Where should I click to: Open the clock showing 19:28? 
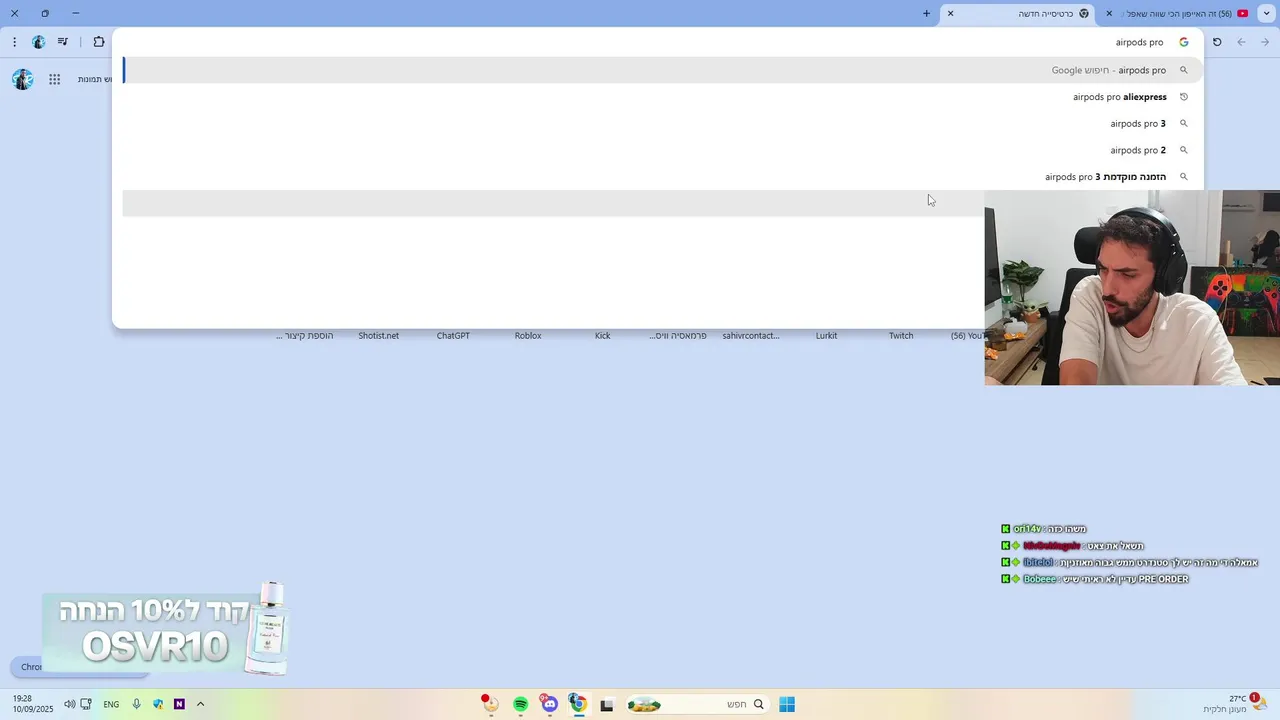click(x=33, y=704)
